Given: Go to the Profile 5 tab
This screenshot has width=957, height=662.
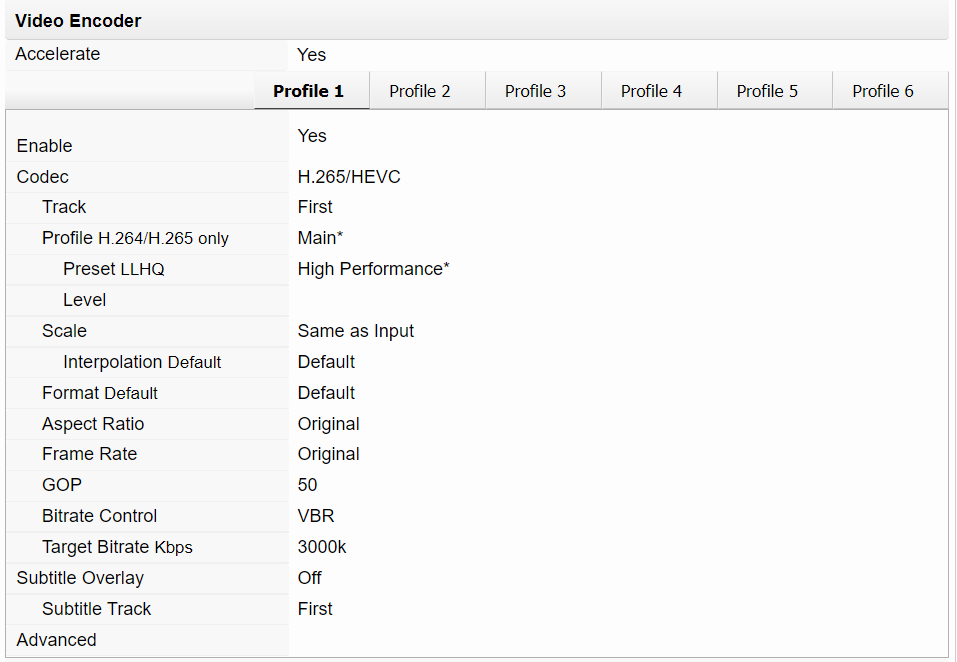Looking at the screenshot, I should click(767, 91).
